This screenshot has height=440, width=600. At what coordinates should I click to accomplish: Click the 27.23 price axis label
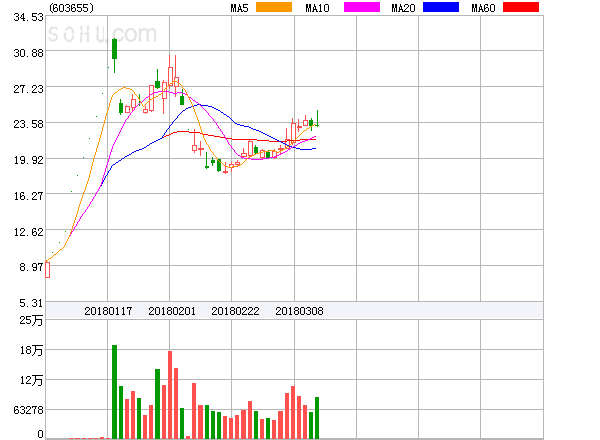29,89
